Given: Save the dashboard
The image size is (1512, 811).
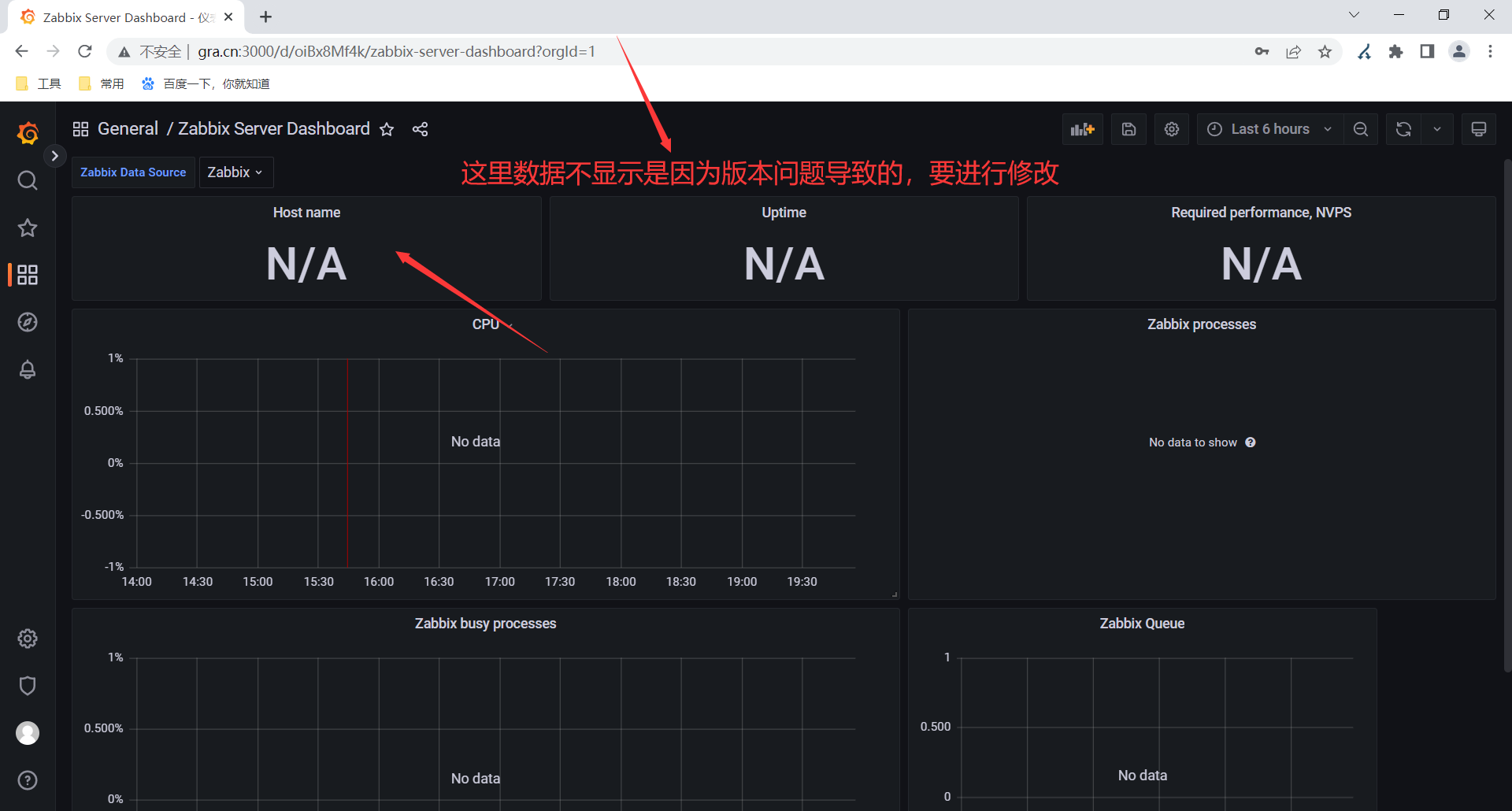Looking at the screenshot, I should pos(1128,129).
